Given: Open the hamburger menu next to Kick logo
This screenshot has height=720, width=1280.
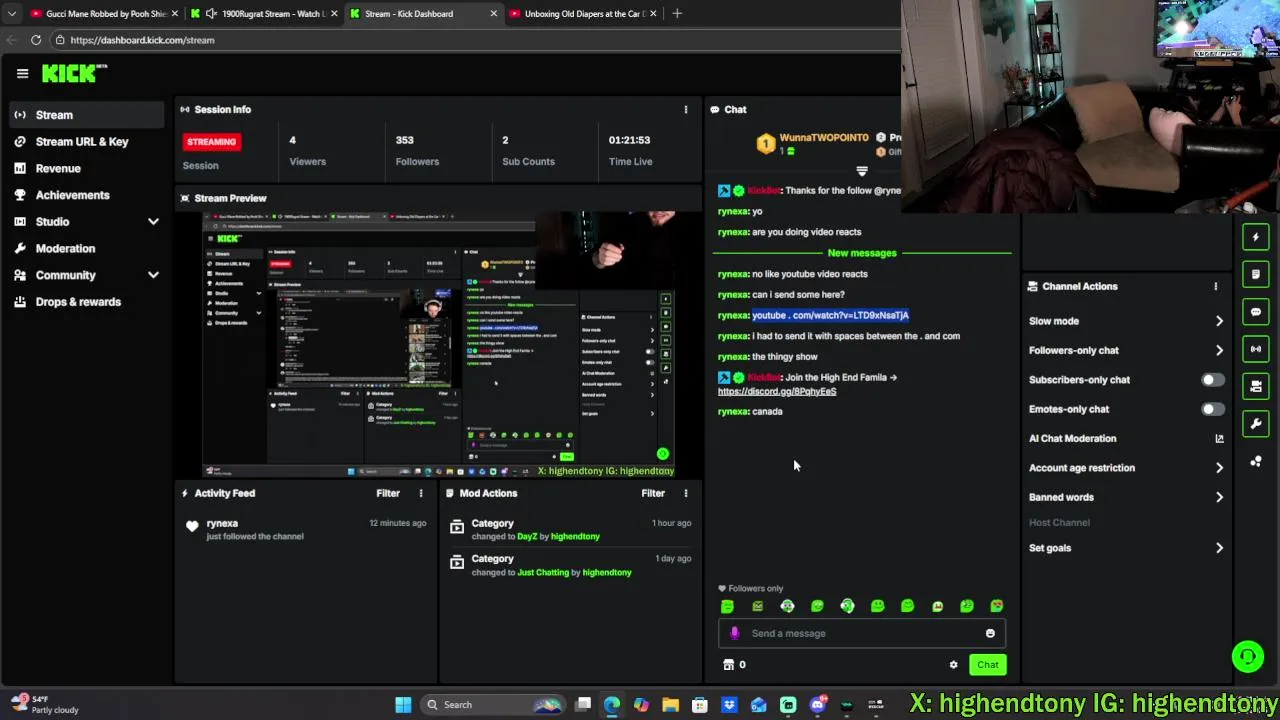Looking at the screenshot, I should click(x=22, y=73).
